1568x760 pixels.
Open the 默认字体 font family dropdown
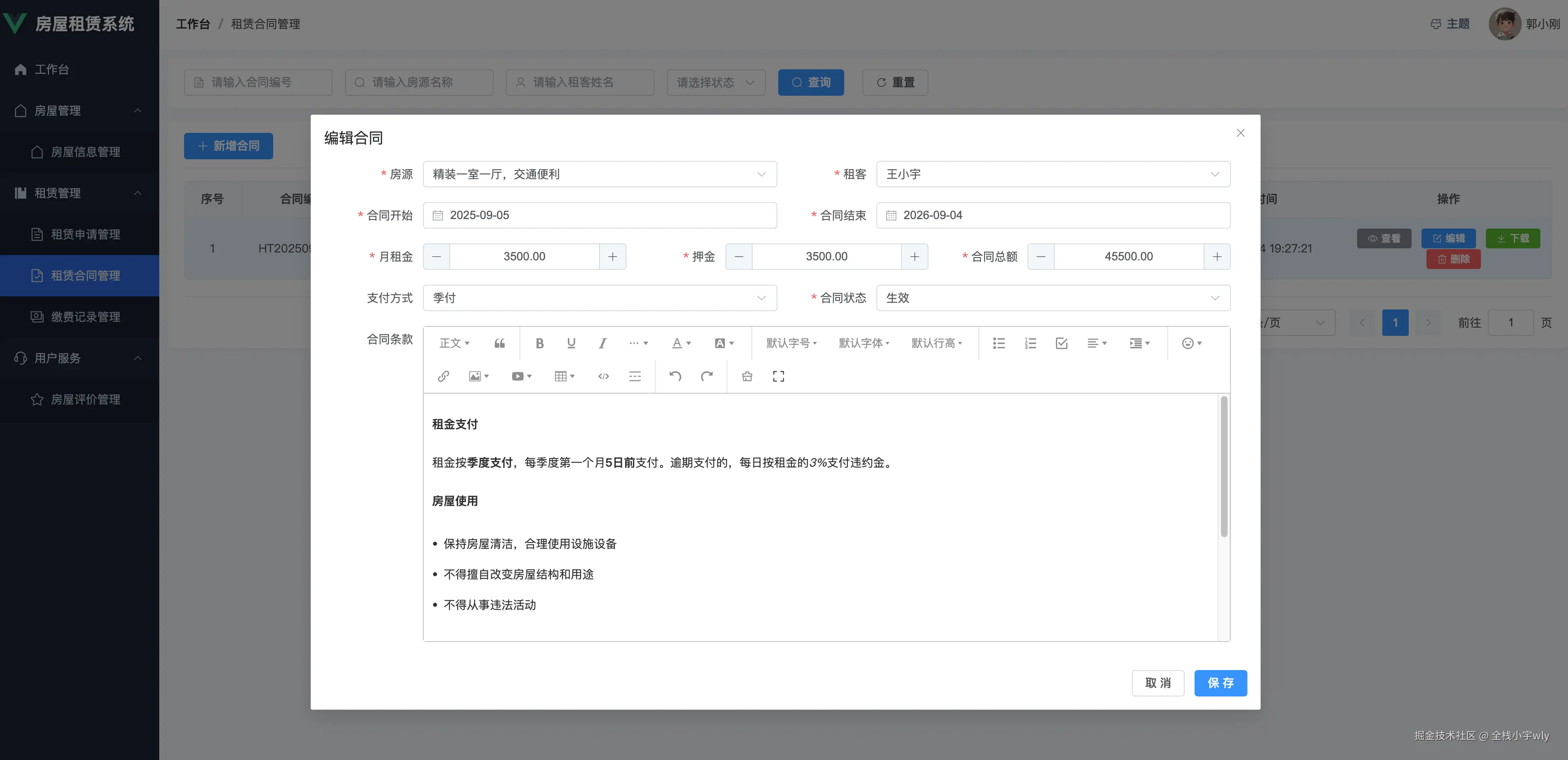863,343
